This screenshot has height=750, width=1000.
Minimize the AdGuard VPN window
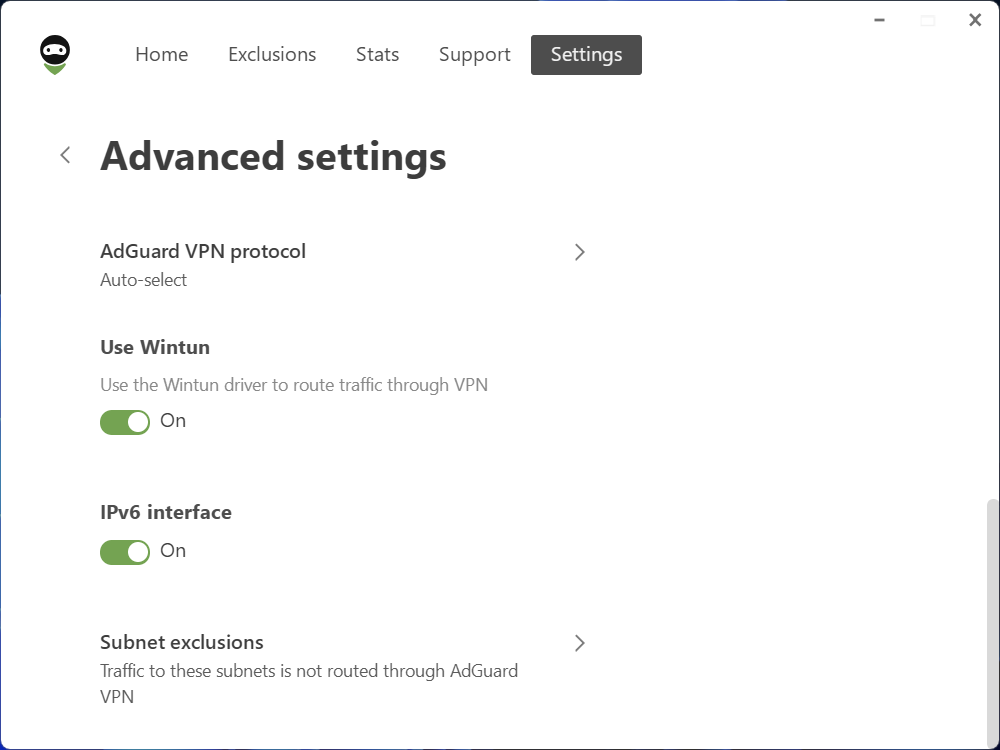coord(879,20)
